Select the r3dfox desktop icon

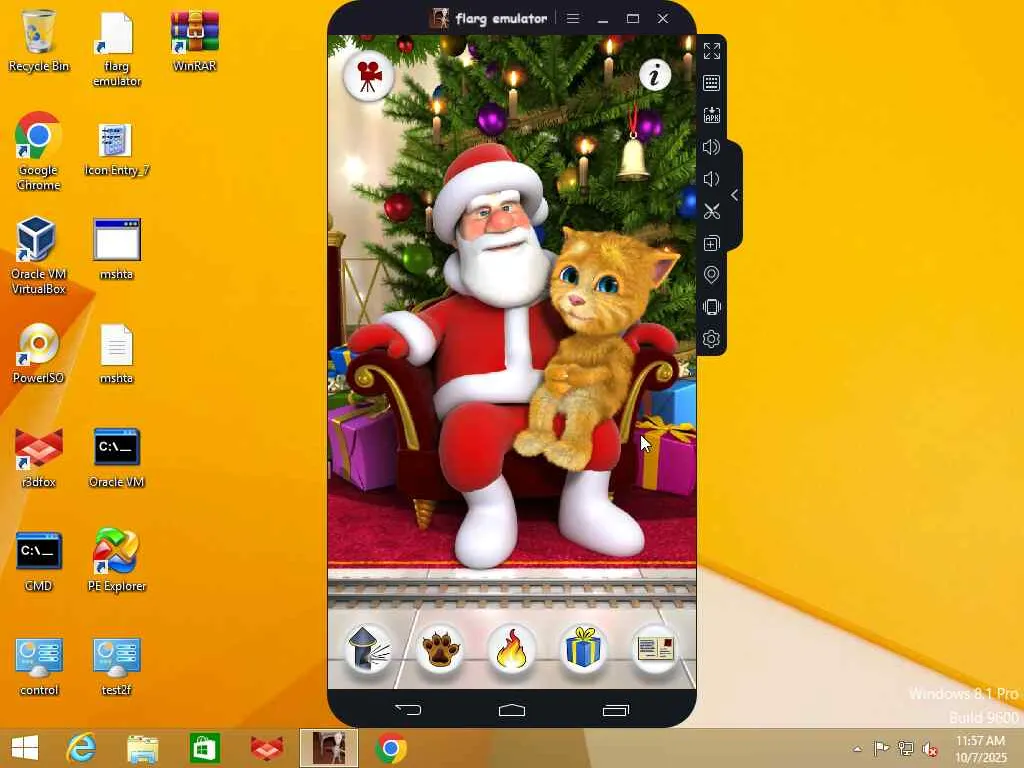39,457
